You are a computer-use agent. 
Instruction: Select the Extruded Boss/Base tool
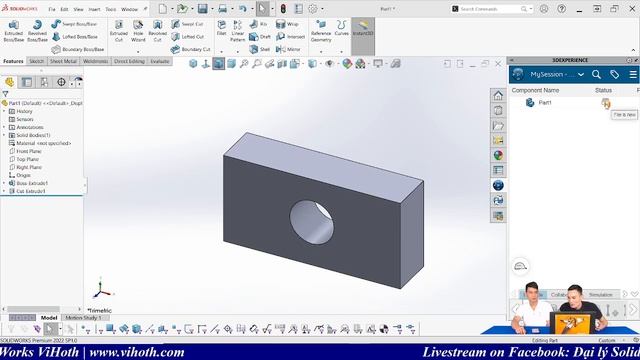[13, 31]
